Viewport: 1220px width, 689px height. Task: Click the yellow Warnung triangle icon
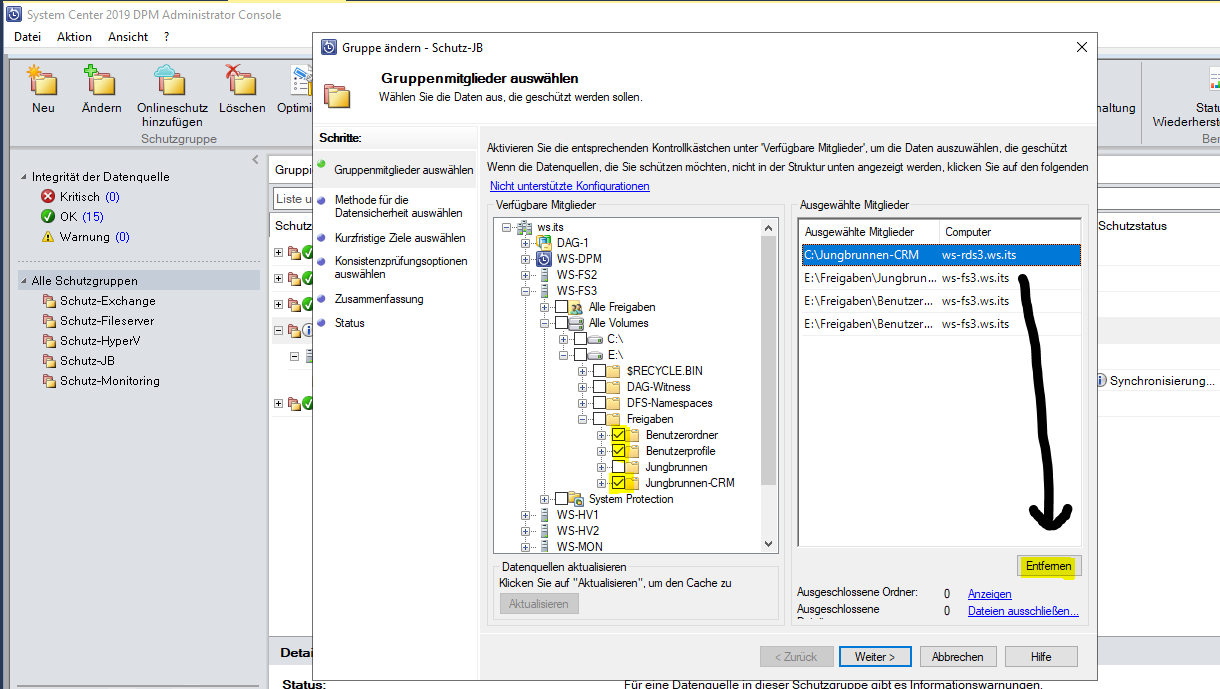click(x=48, y=237)
